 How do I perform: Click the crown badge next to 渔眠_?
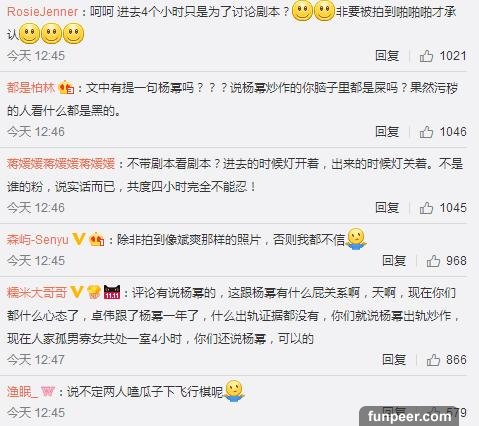tap(48, 391)
